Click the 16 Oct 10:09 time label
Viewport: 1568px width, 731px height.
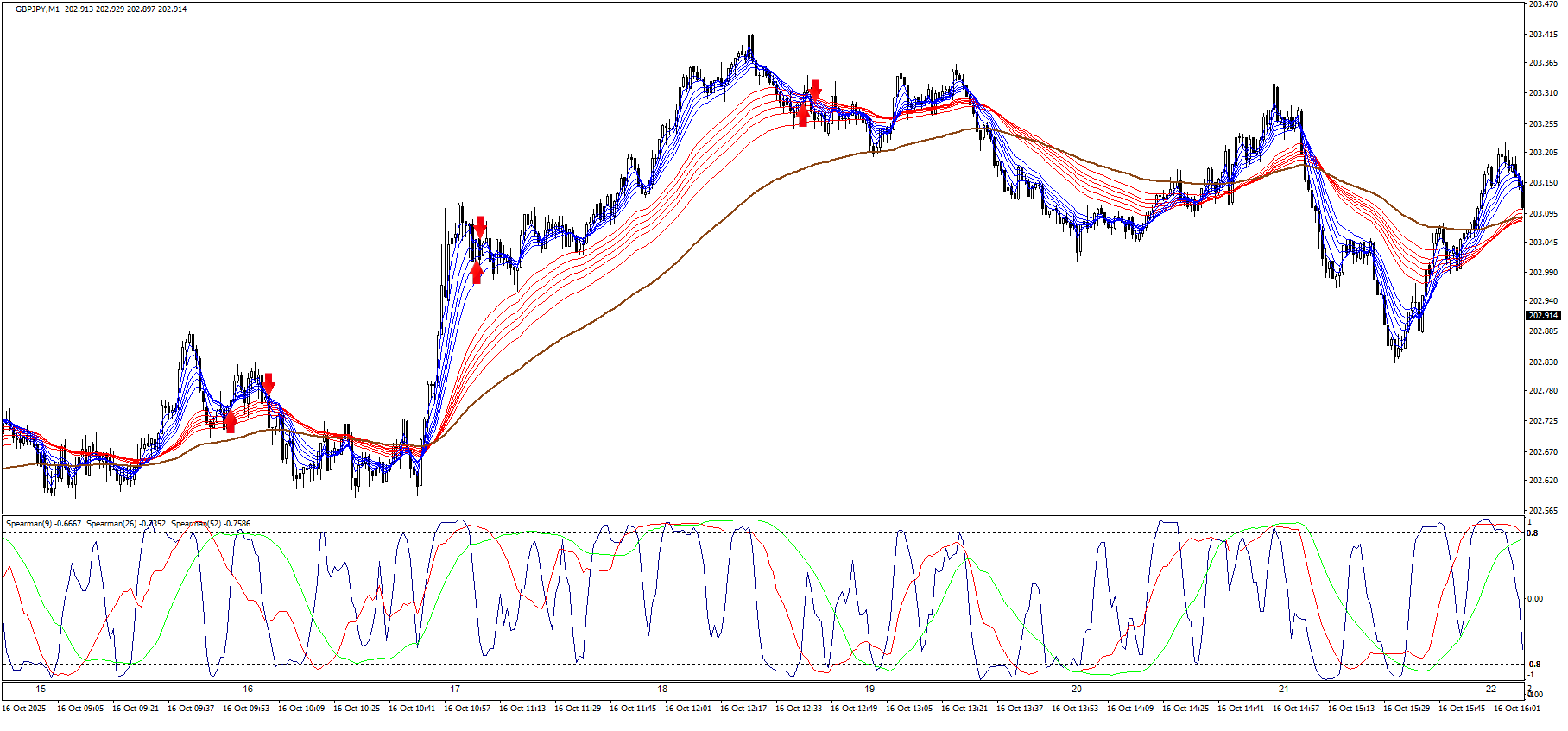pyautogui.click(x=301, y=709)
